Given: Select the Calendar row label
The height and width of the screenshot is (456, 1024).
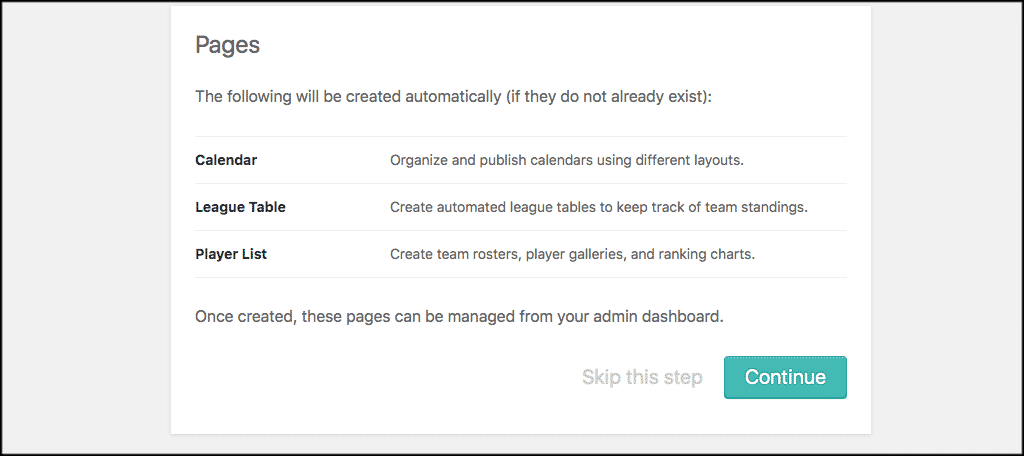Looking at the screenshot, I should coord(226,160).
